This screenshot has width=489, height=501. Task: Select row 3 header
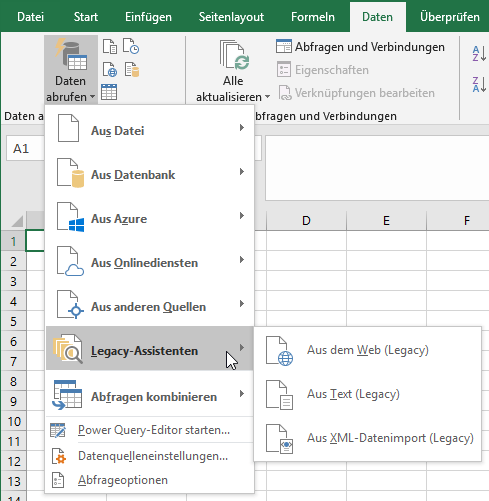click(x=13, y=281)
